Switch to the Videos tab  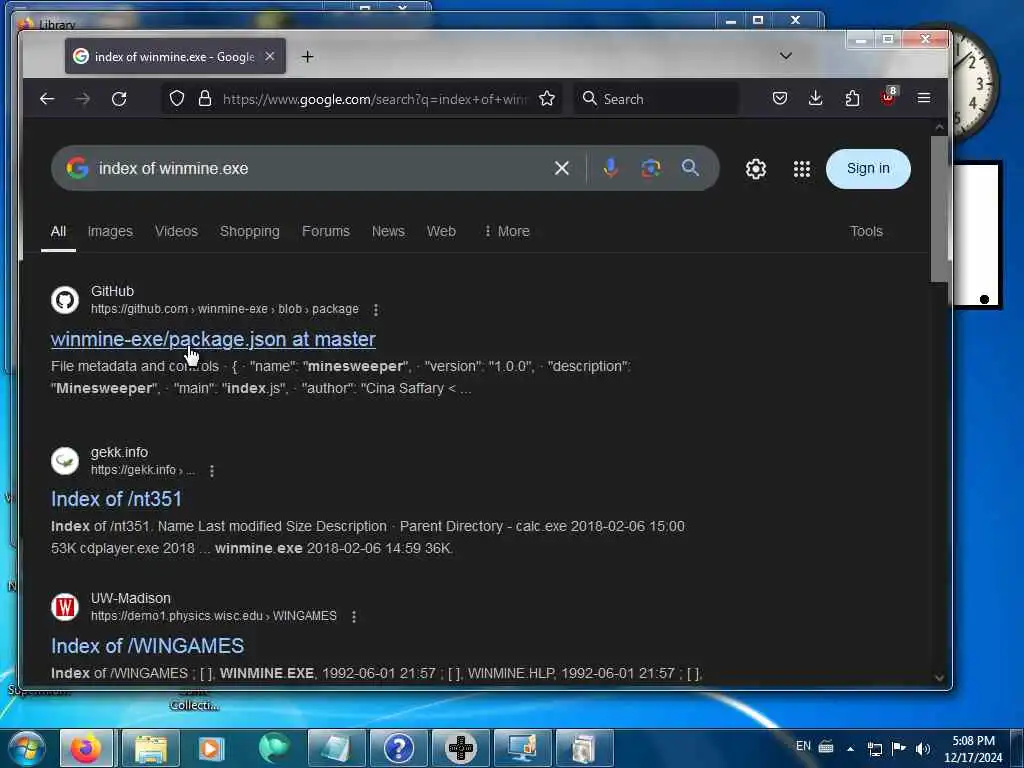[x=176, y=231]
